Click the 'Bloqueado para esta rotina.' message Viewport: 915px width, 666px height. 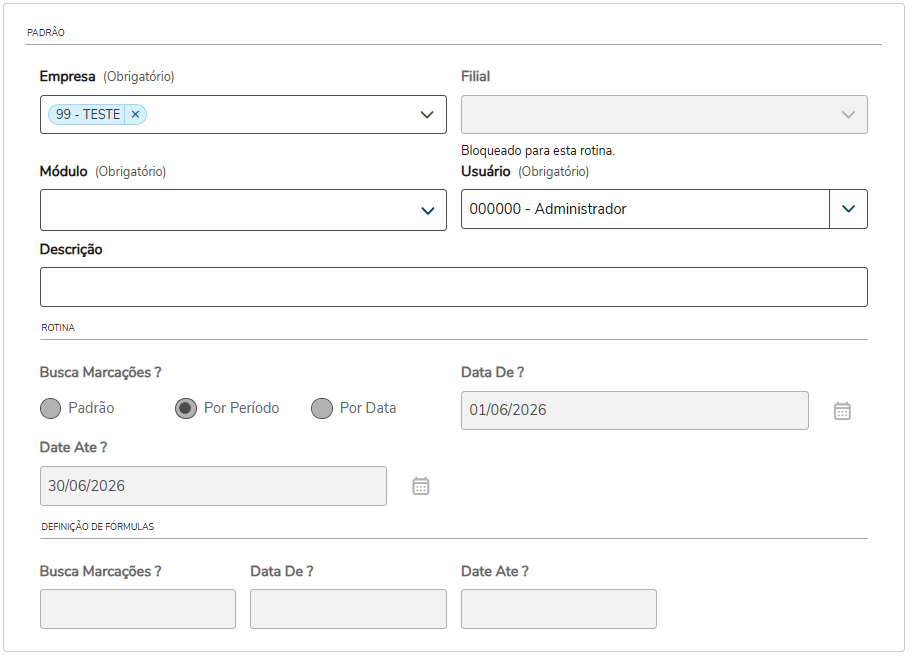pyautogui.click(x=537, y=151)
